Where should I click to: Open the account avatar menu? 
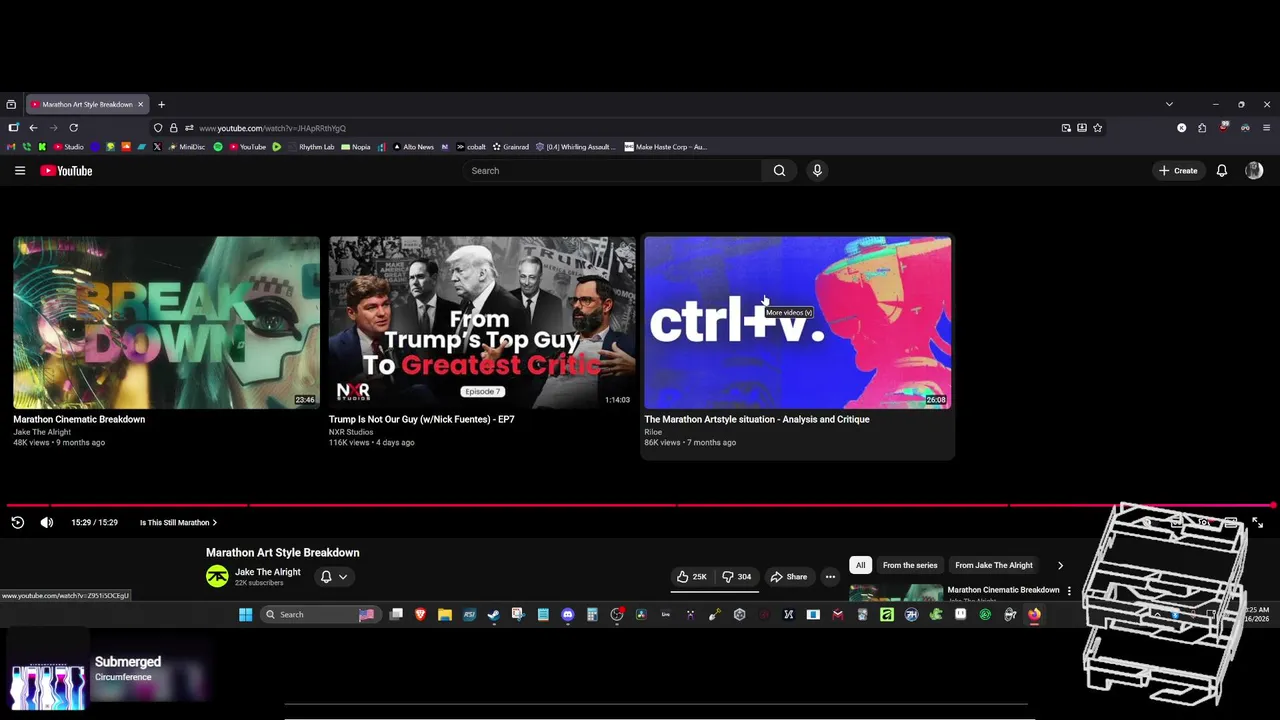pyautogui.click(x=1254, y=171)
